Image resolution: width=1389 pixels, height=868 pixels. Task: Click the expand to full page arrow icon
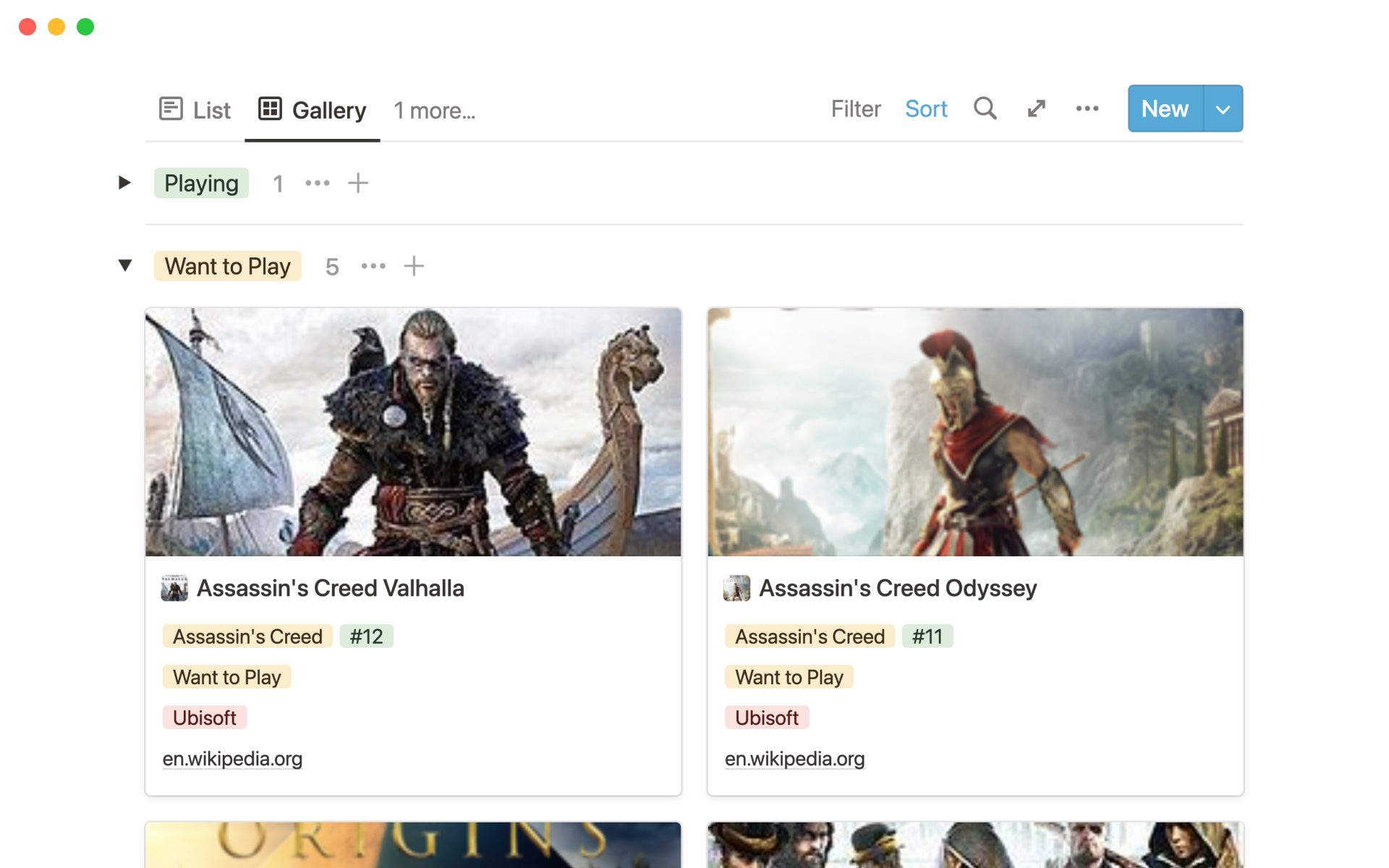coord(1036,109)
